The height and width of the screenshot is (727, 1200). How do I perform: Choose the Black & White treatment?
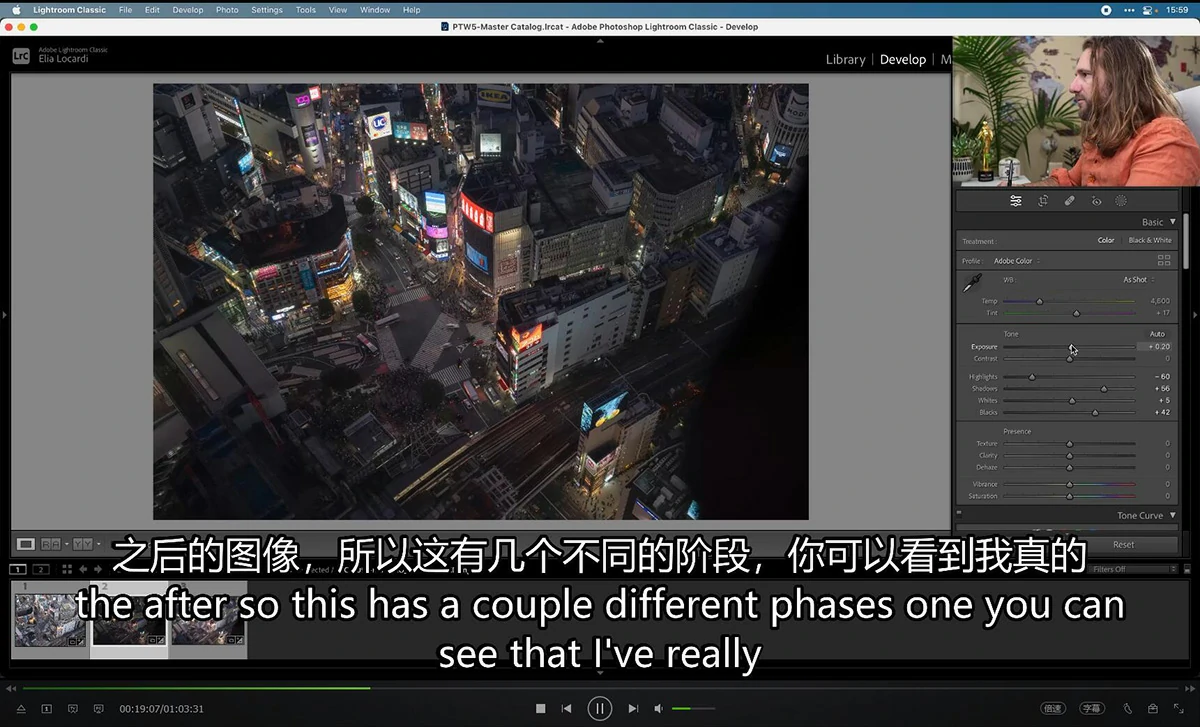[x=1150, y=240]
